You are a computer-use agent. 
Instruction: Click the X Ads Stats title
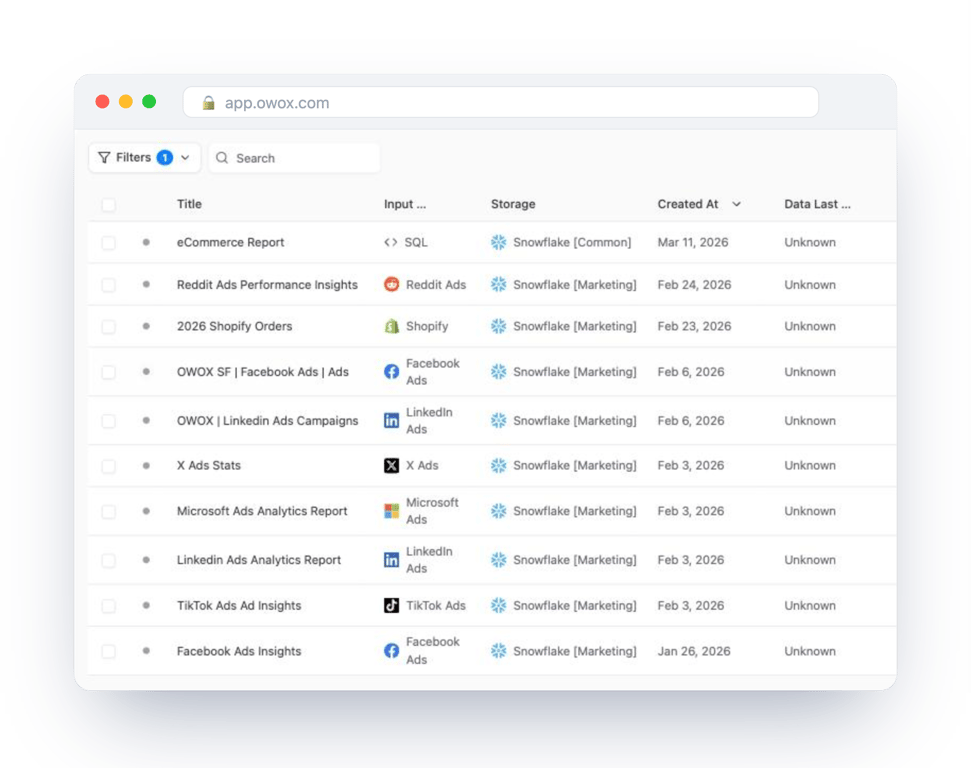209,465
